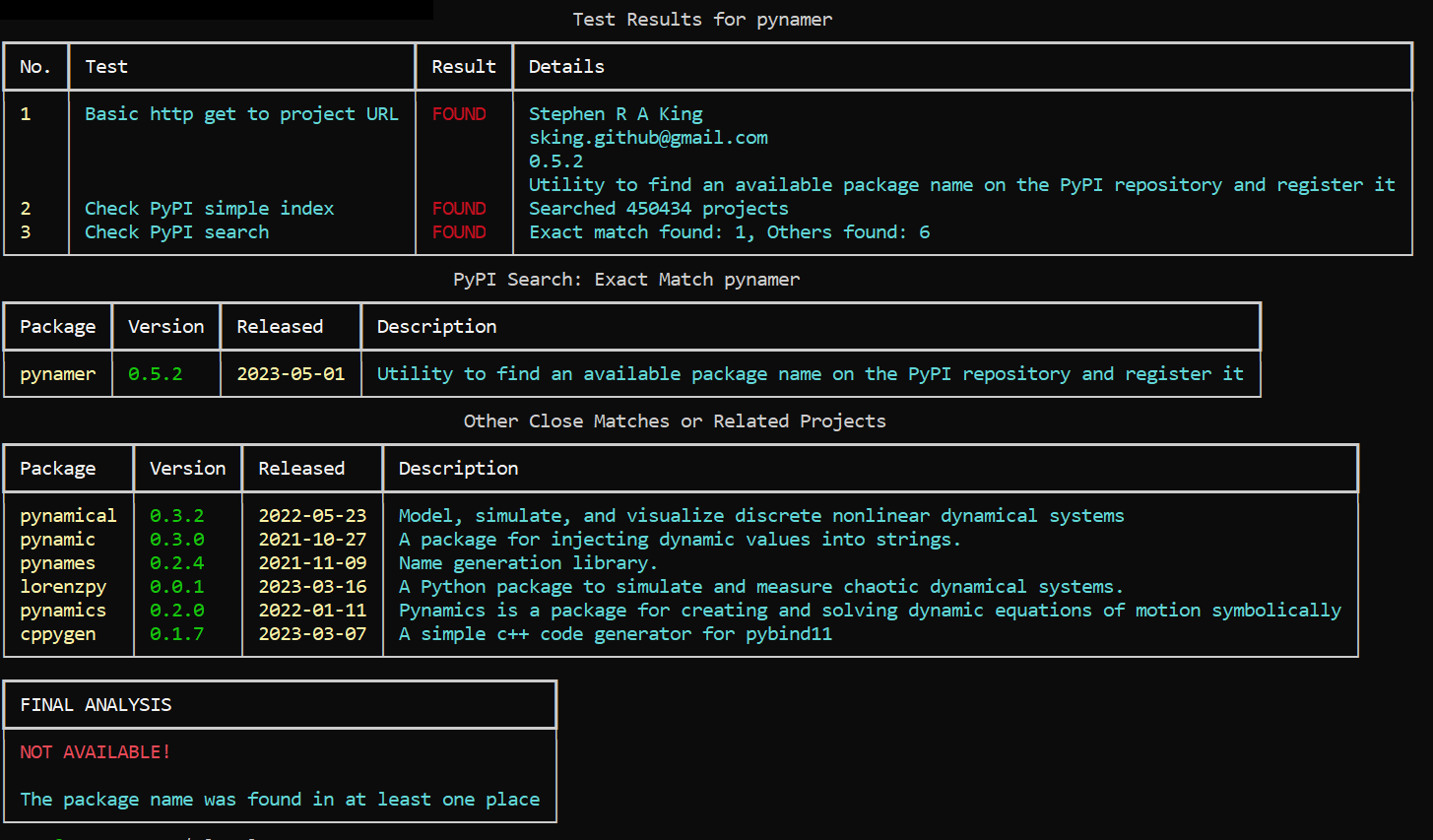The height and width of the screenshot is (840, 1433).
Task: Select the pynamics package name
Action: tap(63, 611)
